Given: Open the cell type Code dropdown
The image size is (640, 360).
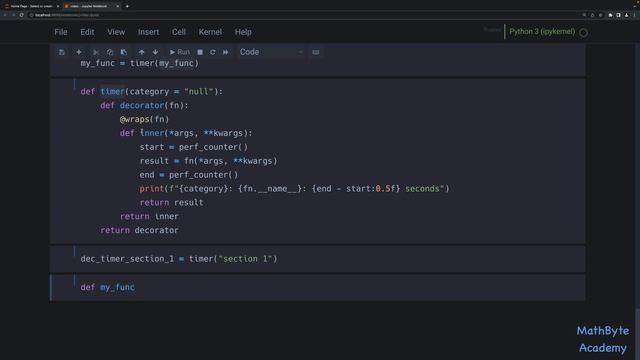Looking at the screenshot, I should click(x=271, y=52).
